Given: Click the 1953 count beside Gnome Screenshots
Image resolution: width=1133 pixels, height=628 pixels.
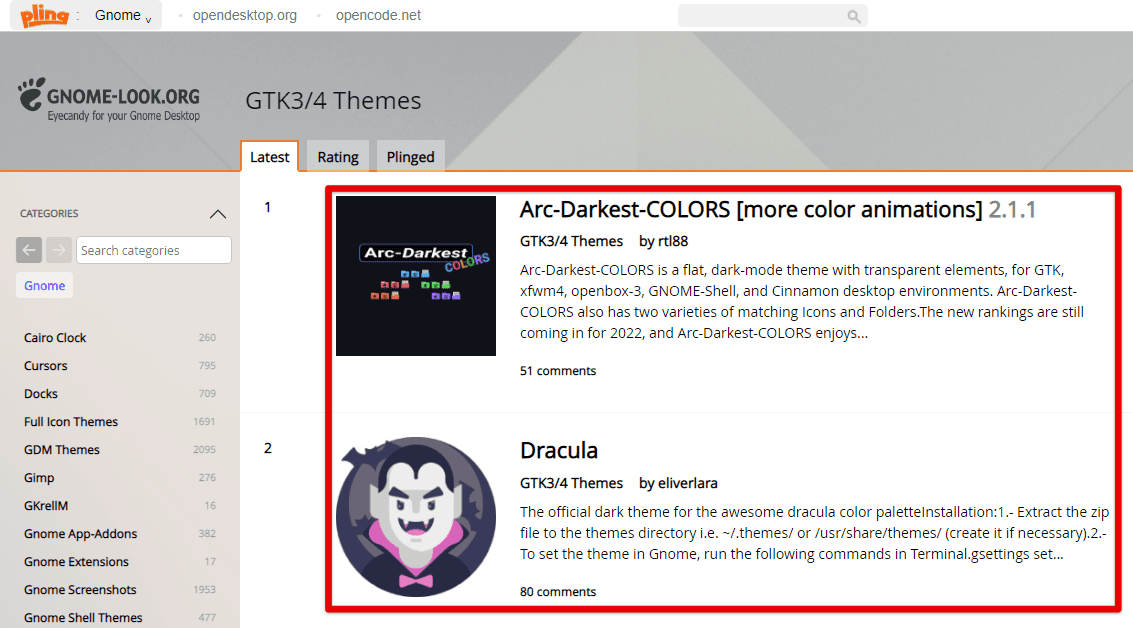Looking at the screenshot, I should click(x=204, y=590).
